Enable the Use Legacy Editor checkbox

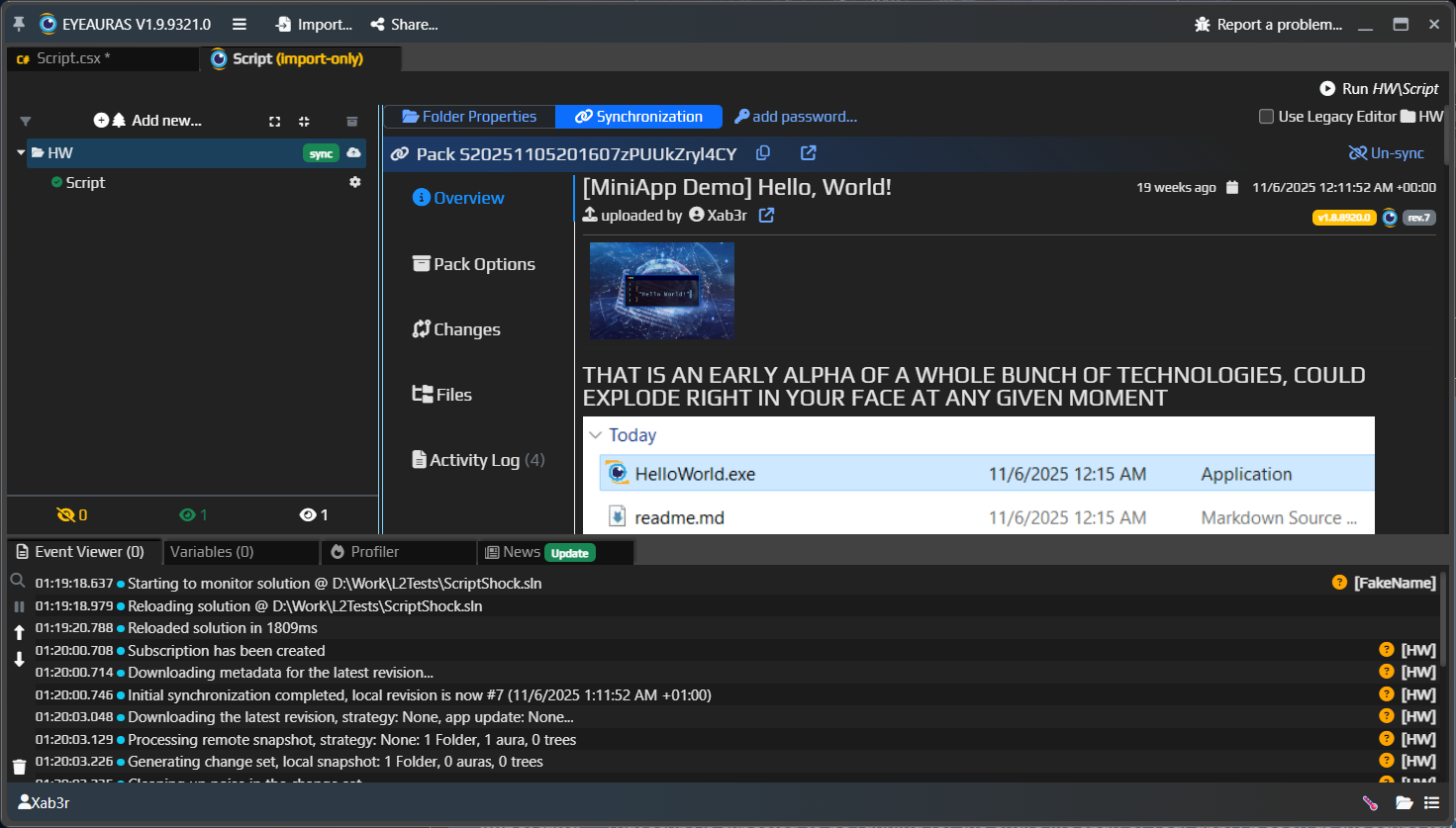pos(1266,117)
